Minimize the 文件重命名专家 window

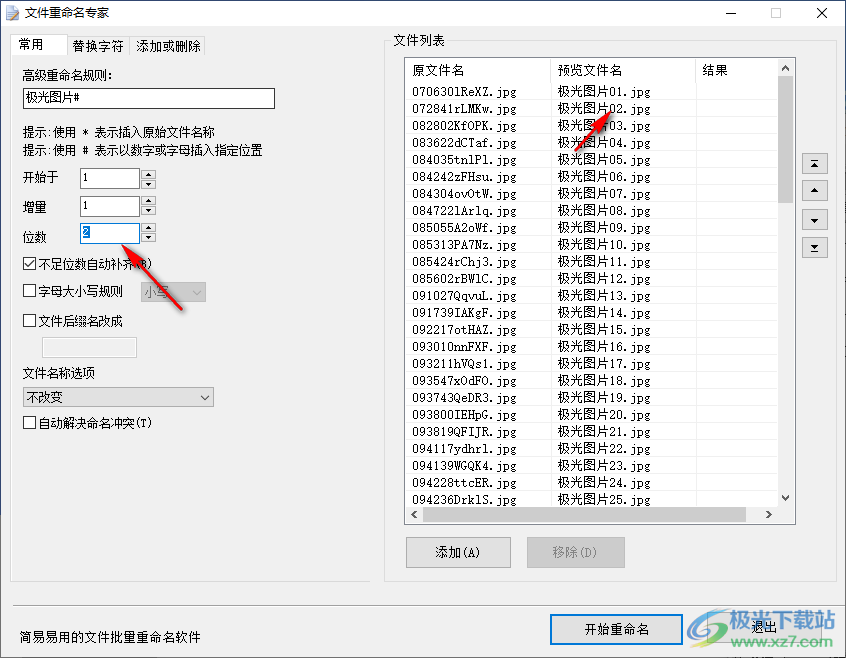(x=731, y=13)
